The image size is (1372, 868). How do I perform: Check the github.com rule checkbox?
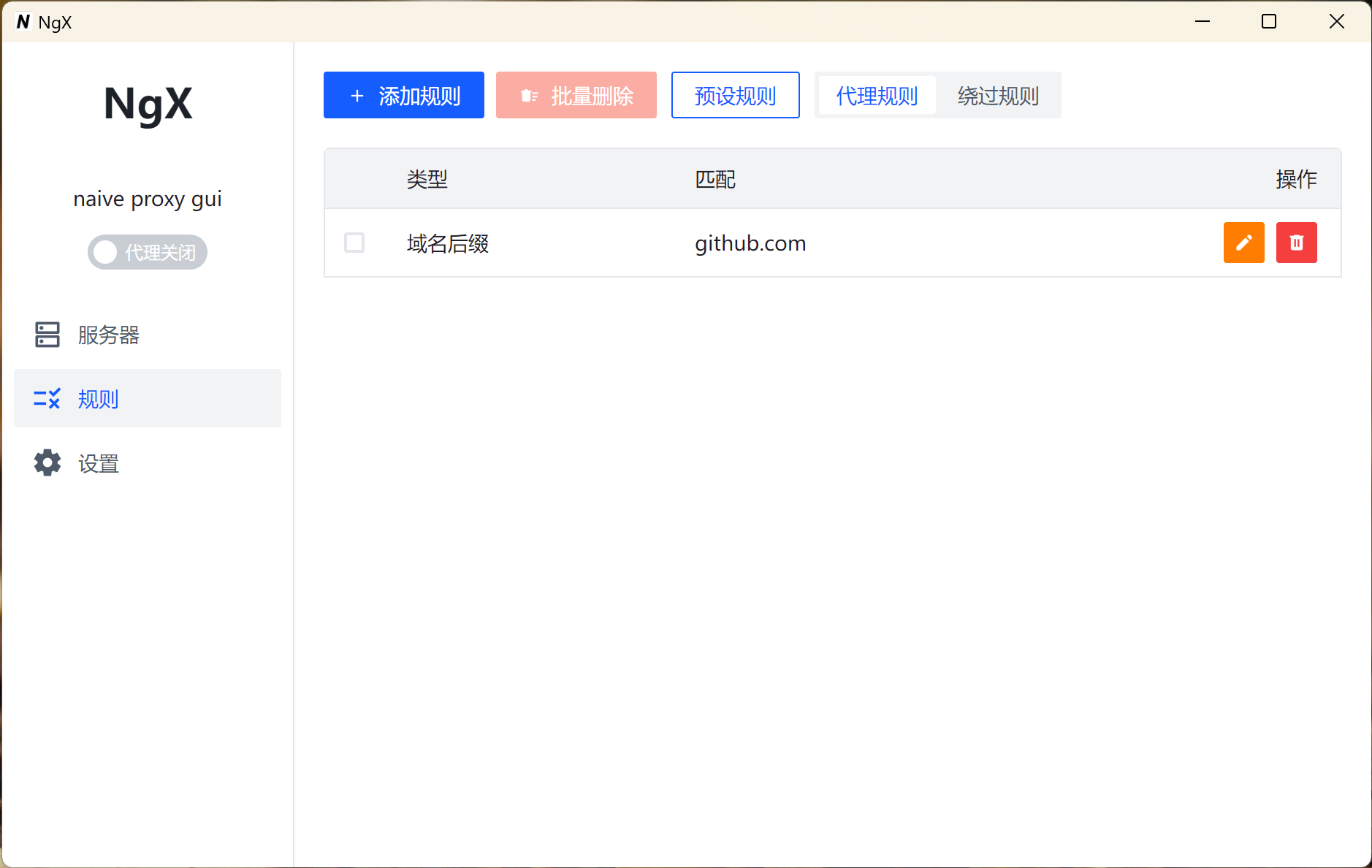click(x=354, y=243)
